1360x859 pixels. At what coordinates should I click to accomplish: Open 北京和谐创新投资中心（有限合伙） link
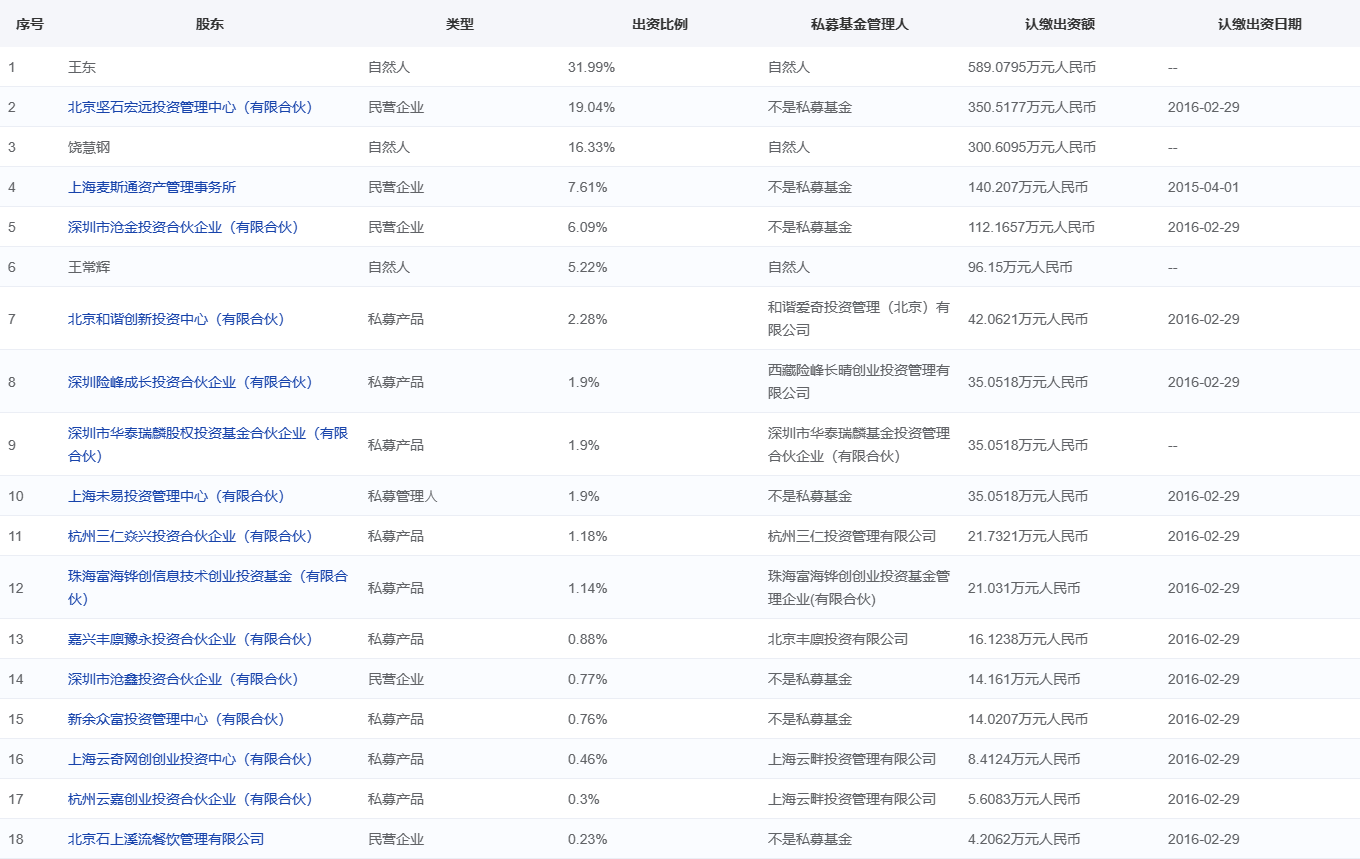[176, 319]
